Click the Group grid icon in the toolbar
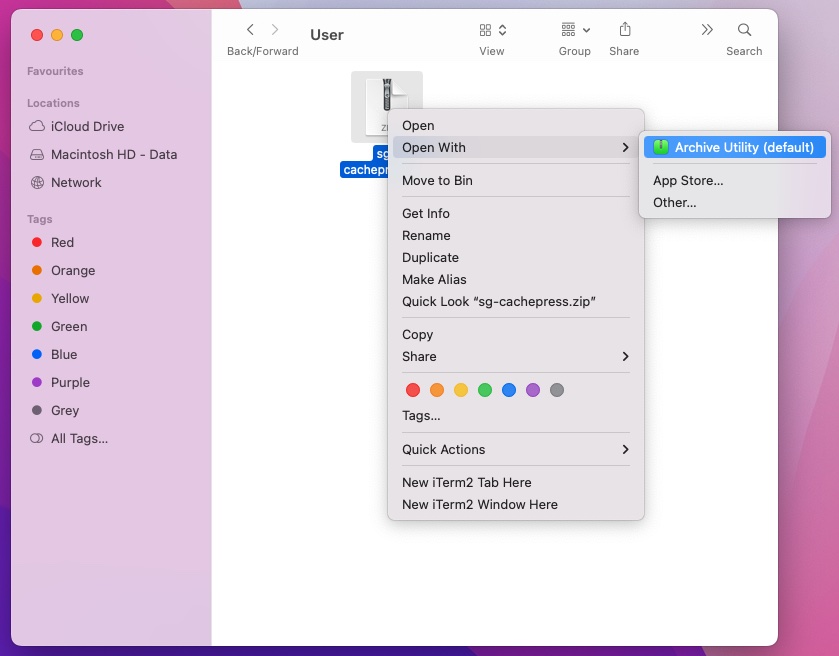Screen dimensions: 839x656 point(568,29)
